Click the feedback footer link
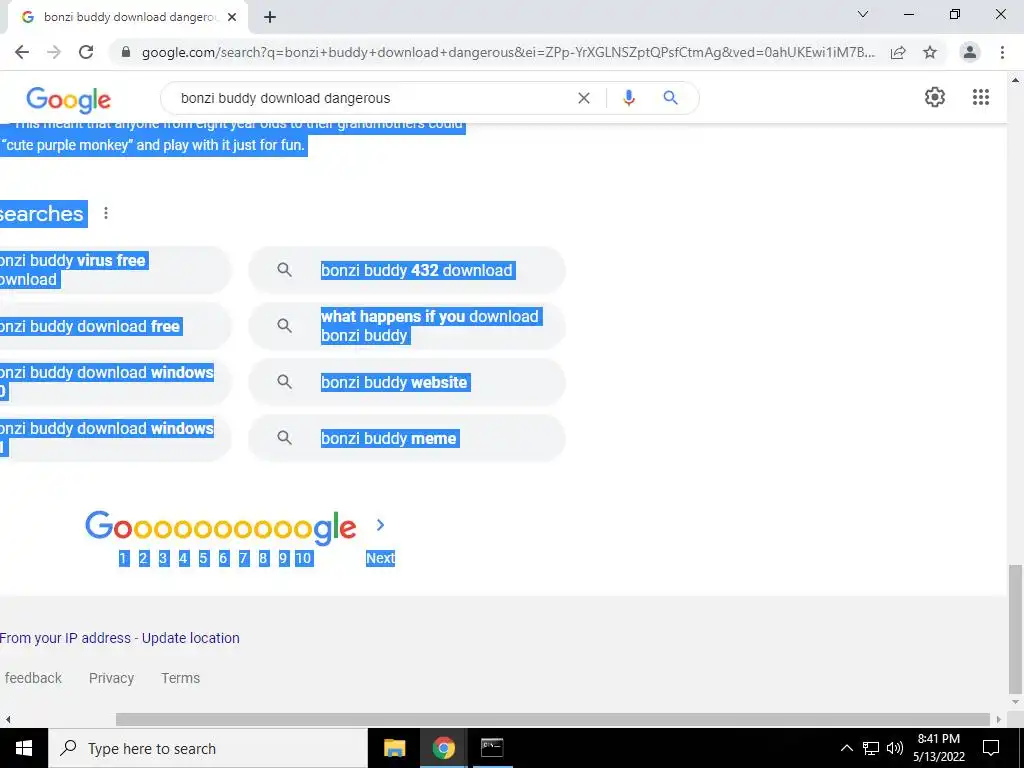1024x768 pixels. [33, 678]
